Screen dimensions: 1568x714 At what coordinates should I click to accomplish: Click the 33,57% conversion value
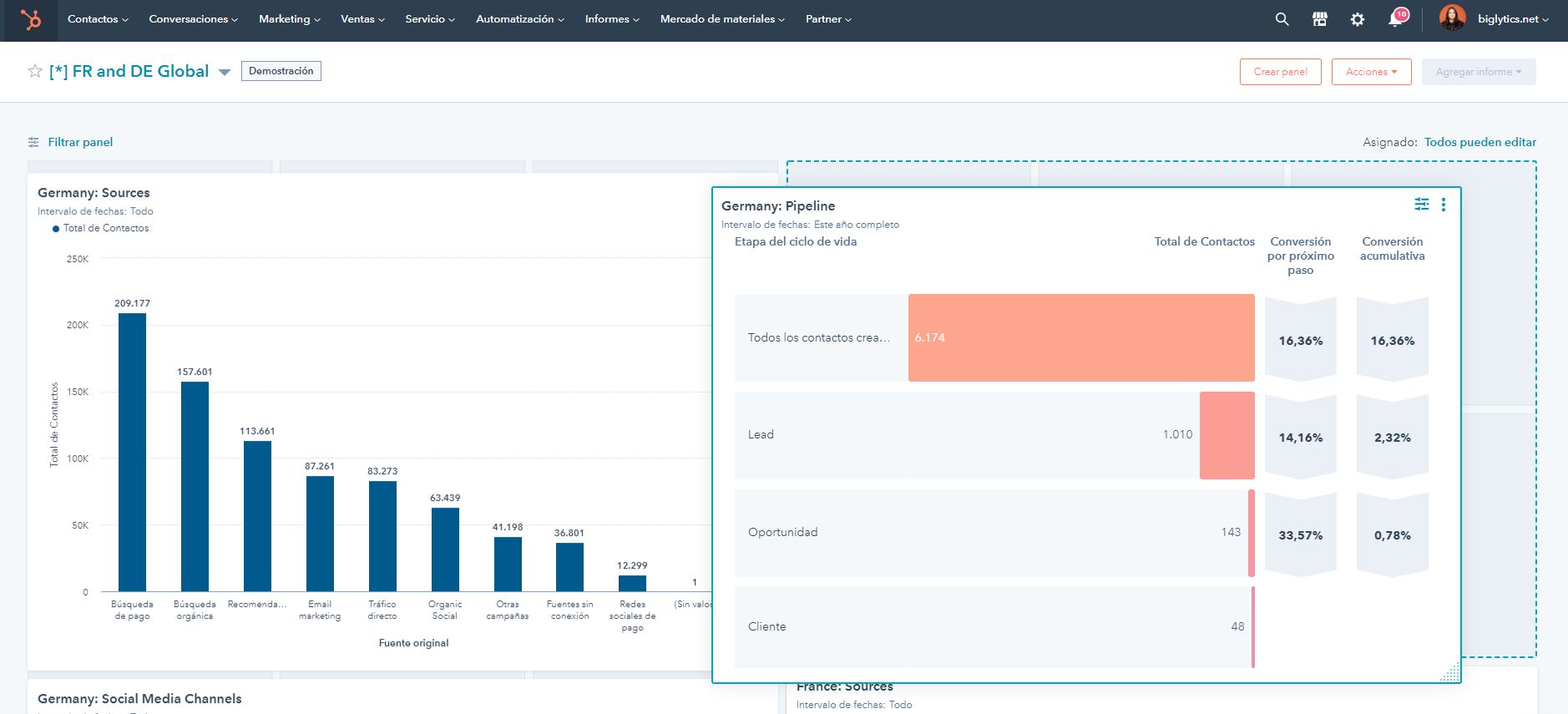(1300, 535)
